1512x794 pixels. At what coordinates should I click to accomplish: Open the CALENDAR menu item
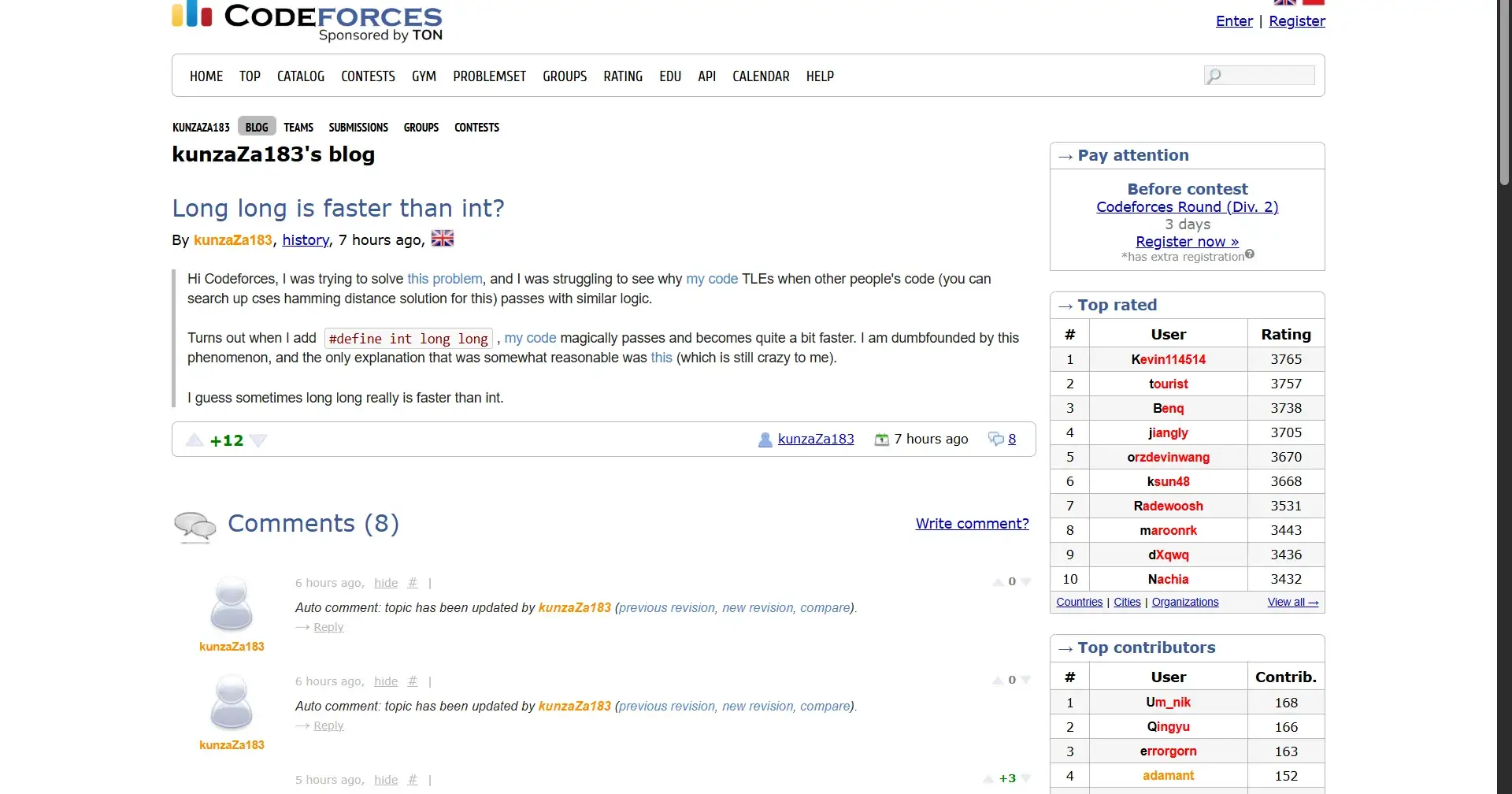tap(761, 76)
